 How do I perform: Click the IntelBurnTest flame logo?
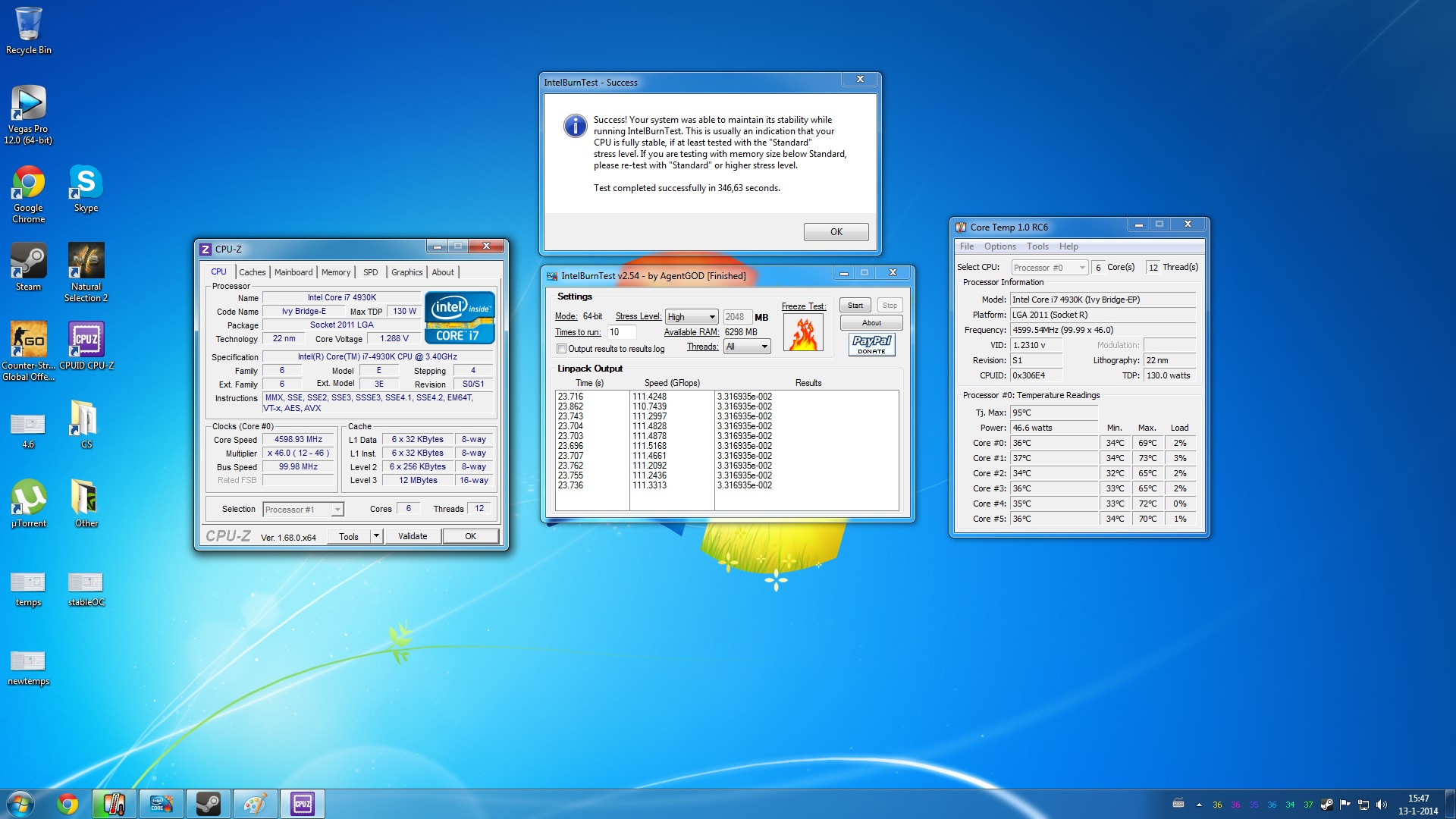803,333
